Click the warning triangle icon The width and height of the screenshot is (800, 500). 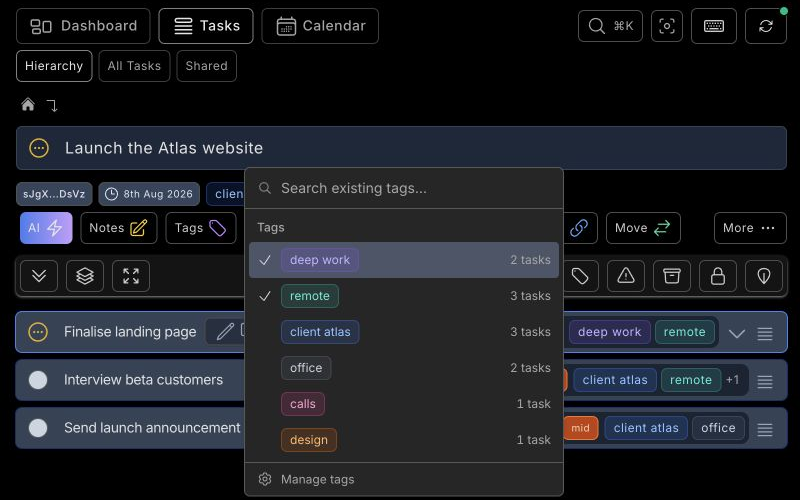tap(626, 276)
